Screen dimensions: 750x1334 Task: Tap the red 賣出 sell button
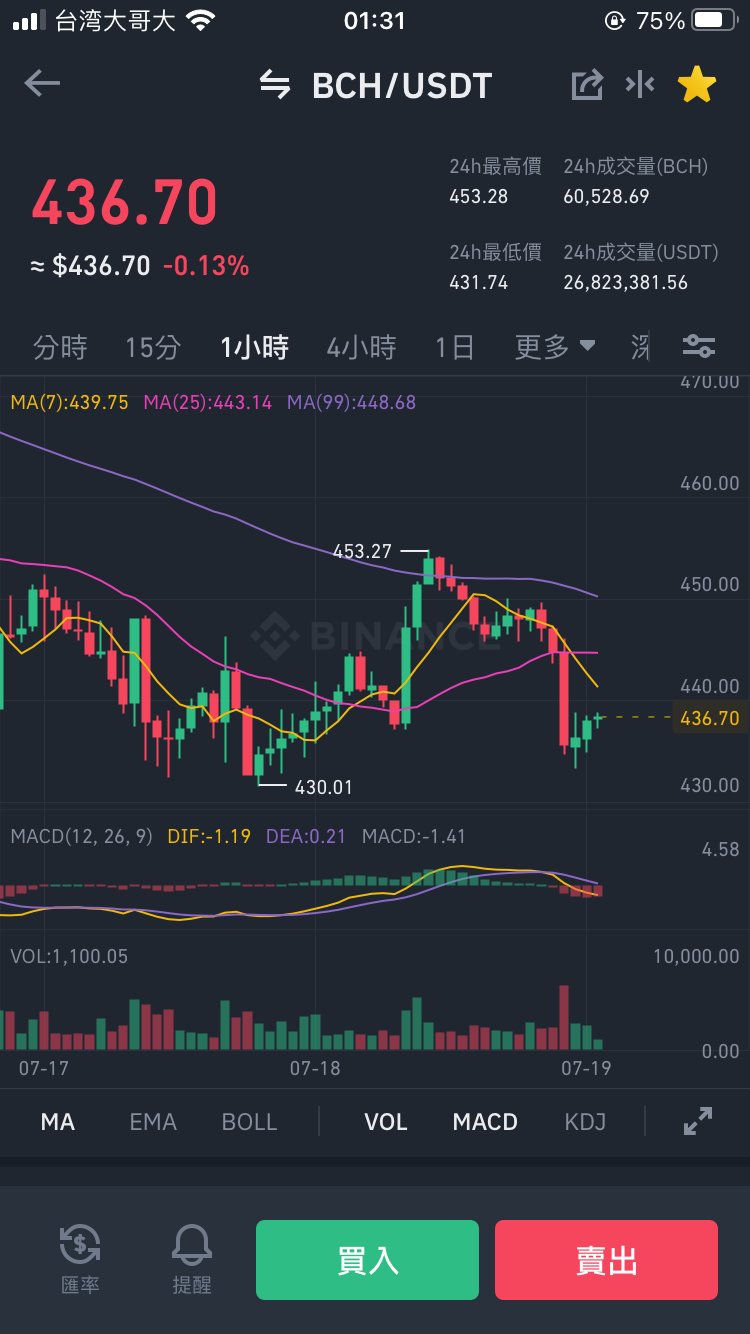(x=606, y=1260)
